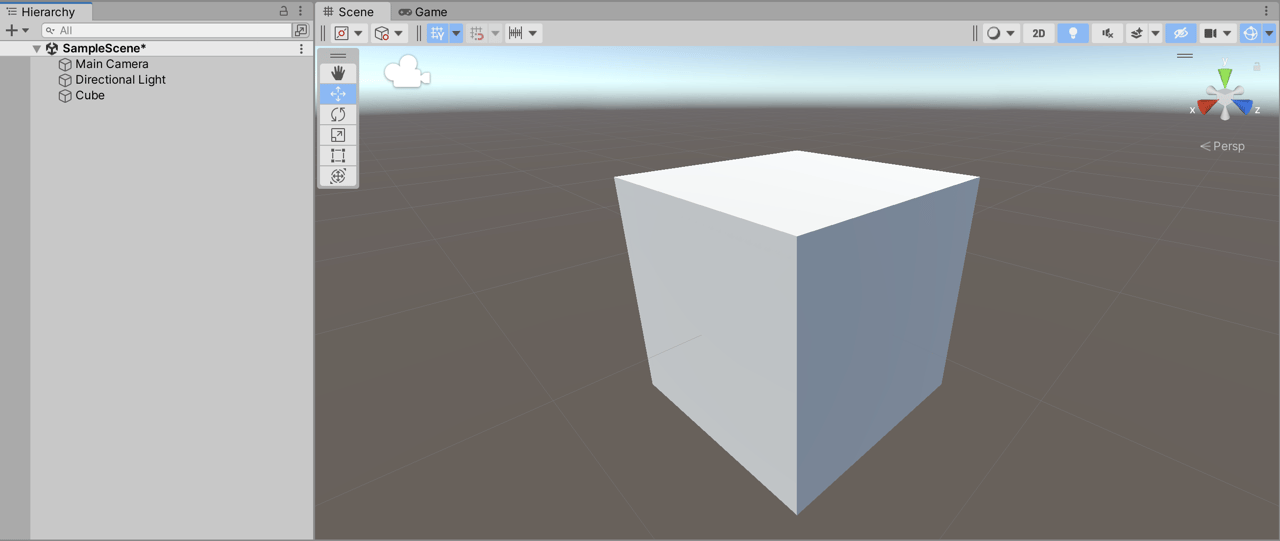Image resolution: width=1280 pixels, height=541 pixels.
Task: Click the red X axis cone of gizmo
Action: [1207, 107]
